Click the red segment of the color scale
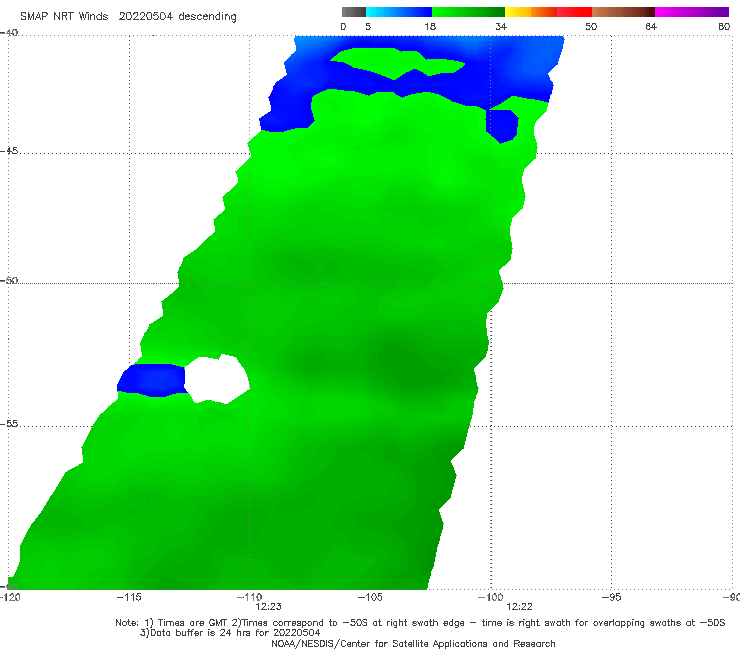Screen dimensions: 740x650 click(574, 12)
